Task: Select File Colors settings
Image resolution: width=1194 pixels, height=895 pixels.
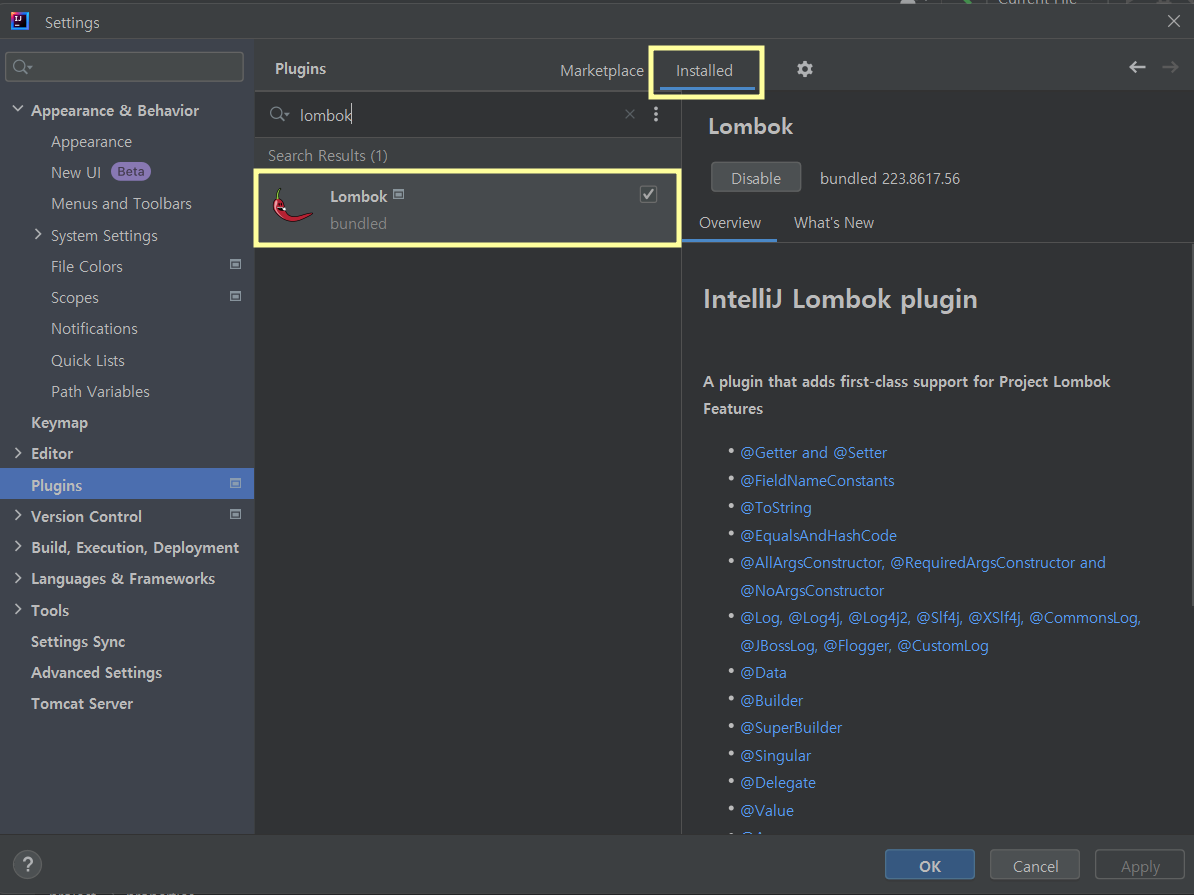Action: [87, 267]
